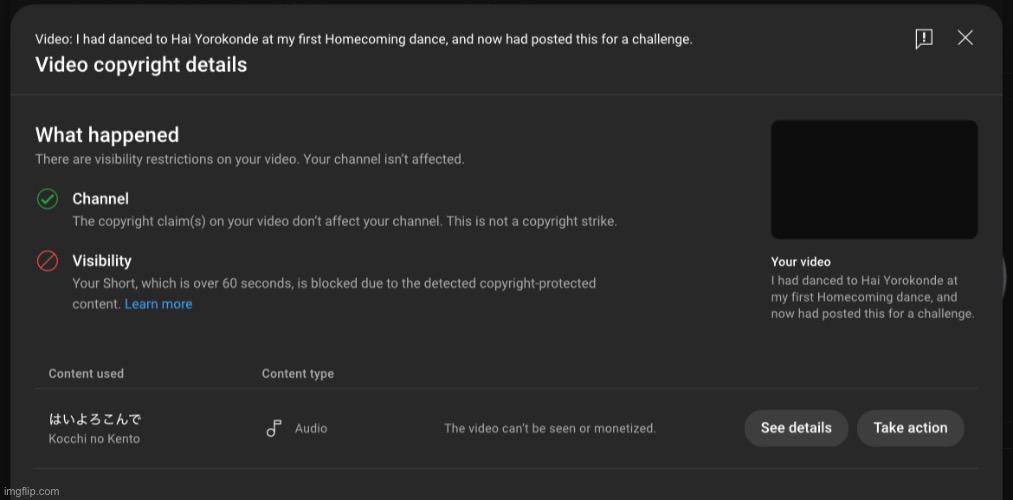Click the Visibility section title
The height and width of the screenshot is (500, 1013).
[101, 261]
